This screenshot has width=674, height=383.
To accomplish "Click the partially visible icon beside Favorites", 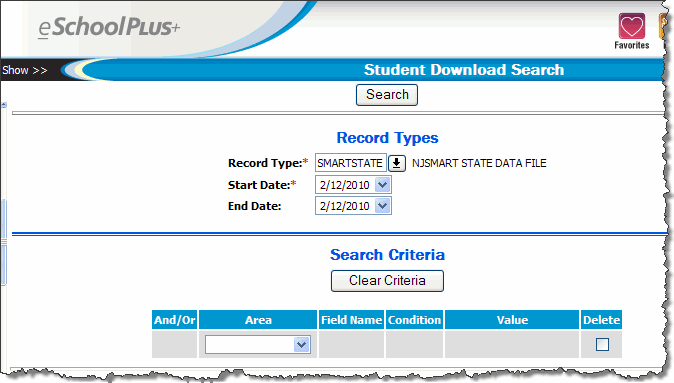I will click(x=662, y=26).
